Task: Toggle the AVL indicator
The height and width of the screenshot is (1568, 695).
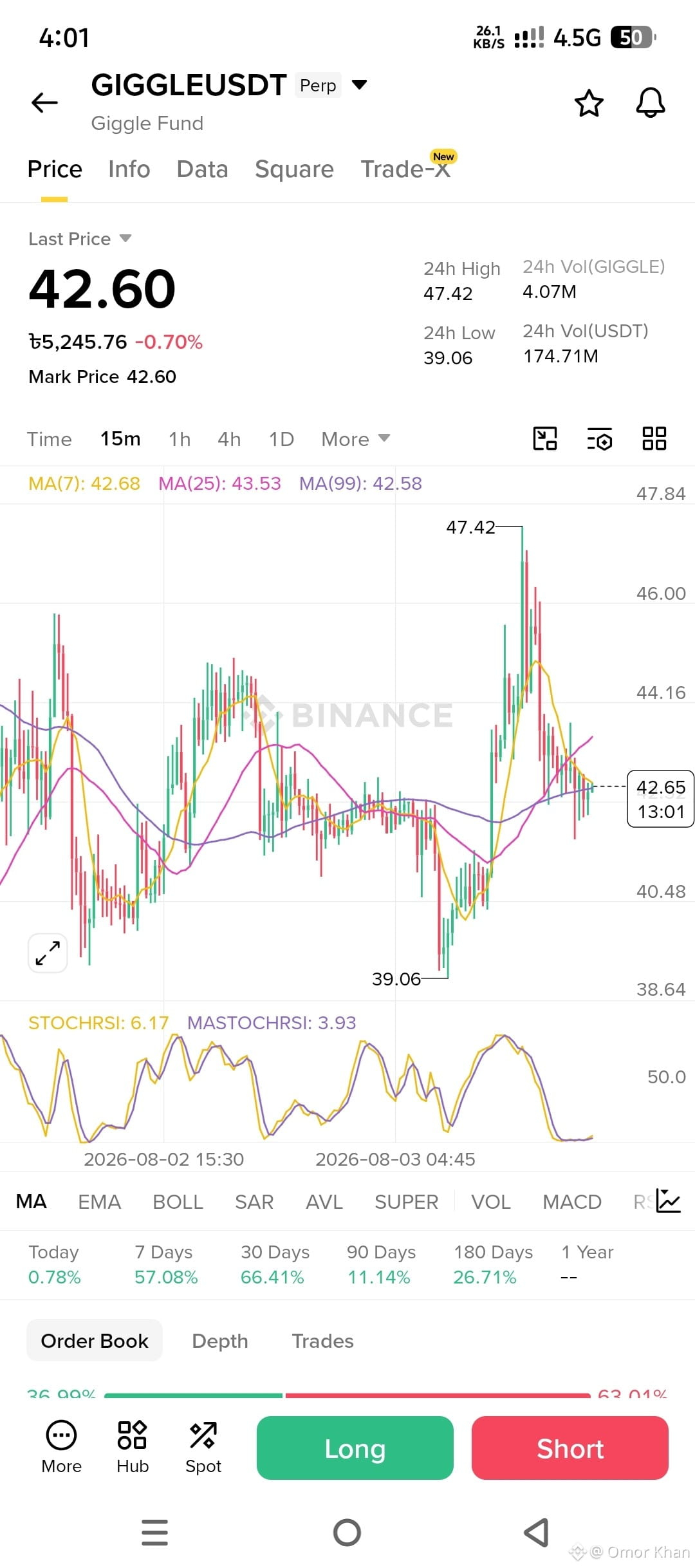Action: click(324, 1202)
